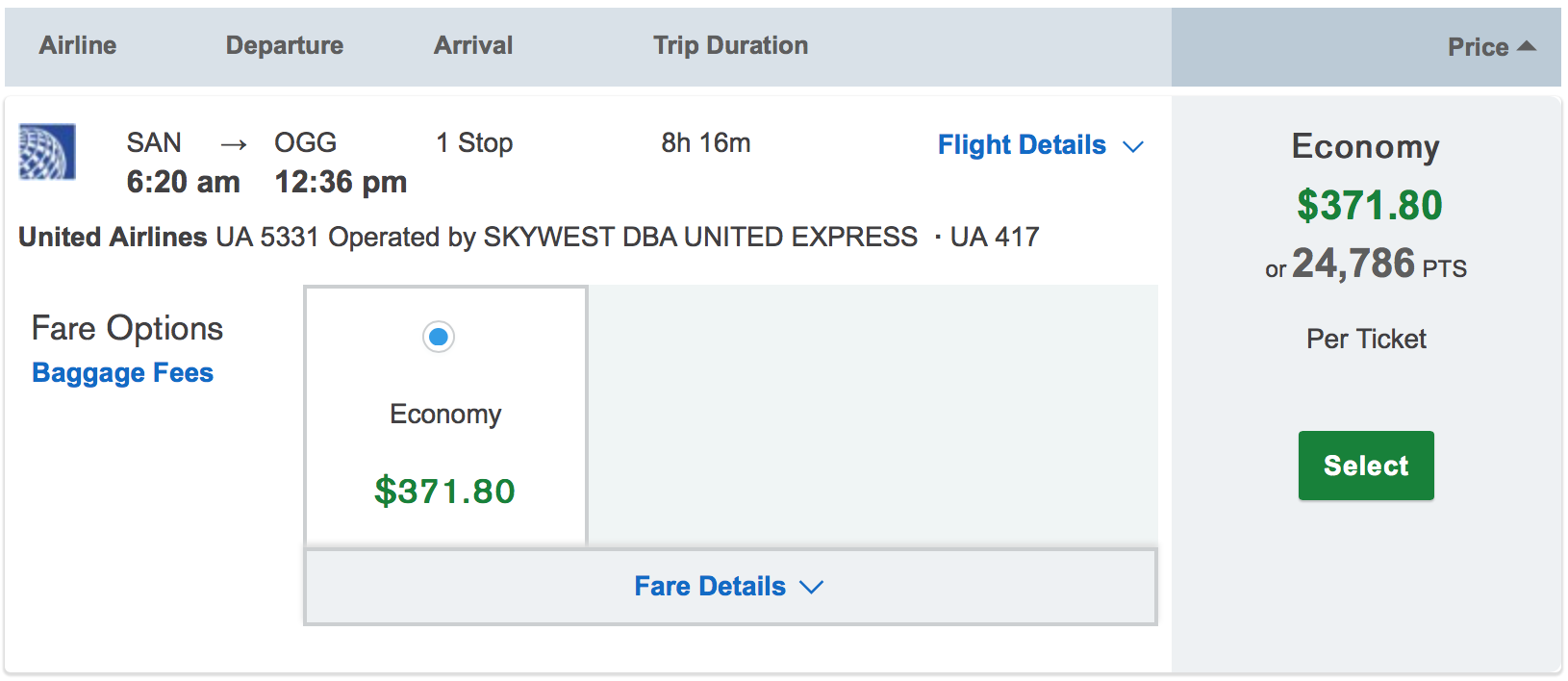Expand the Fare Details section chevron
The width and height of the screenshot is (1568, 681).
[812, 587]
